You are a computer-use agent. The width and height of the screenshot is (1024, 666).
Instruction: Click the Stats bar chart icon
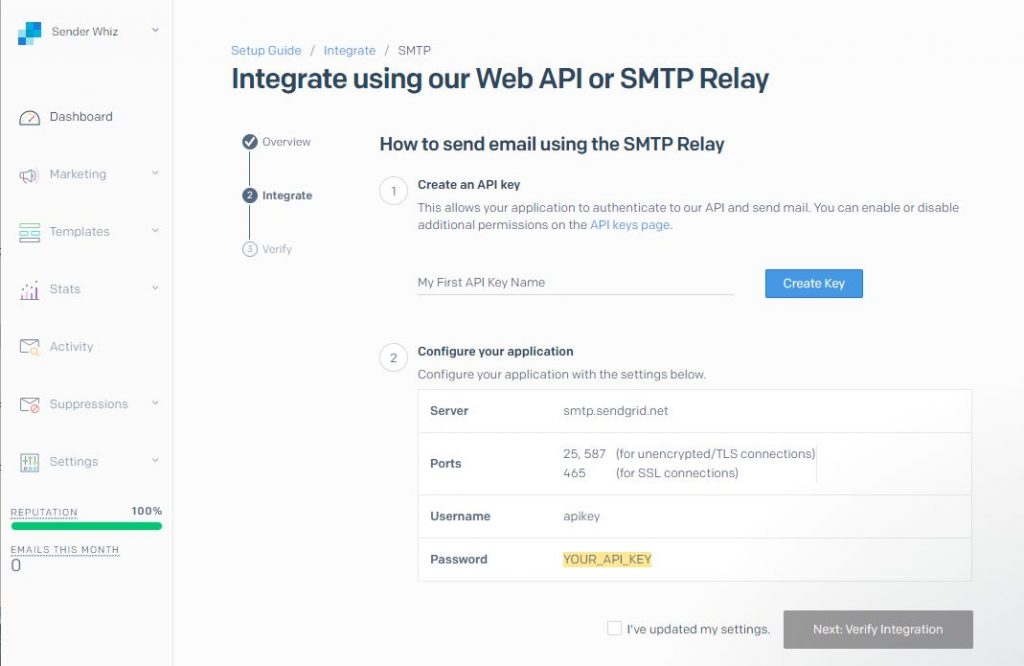tap(30, 290)
